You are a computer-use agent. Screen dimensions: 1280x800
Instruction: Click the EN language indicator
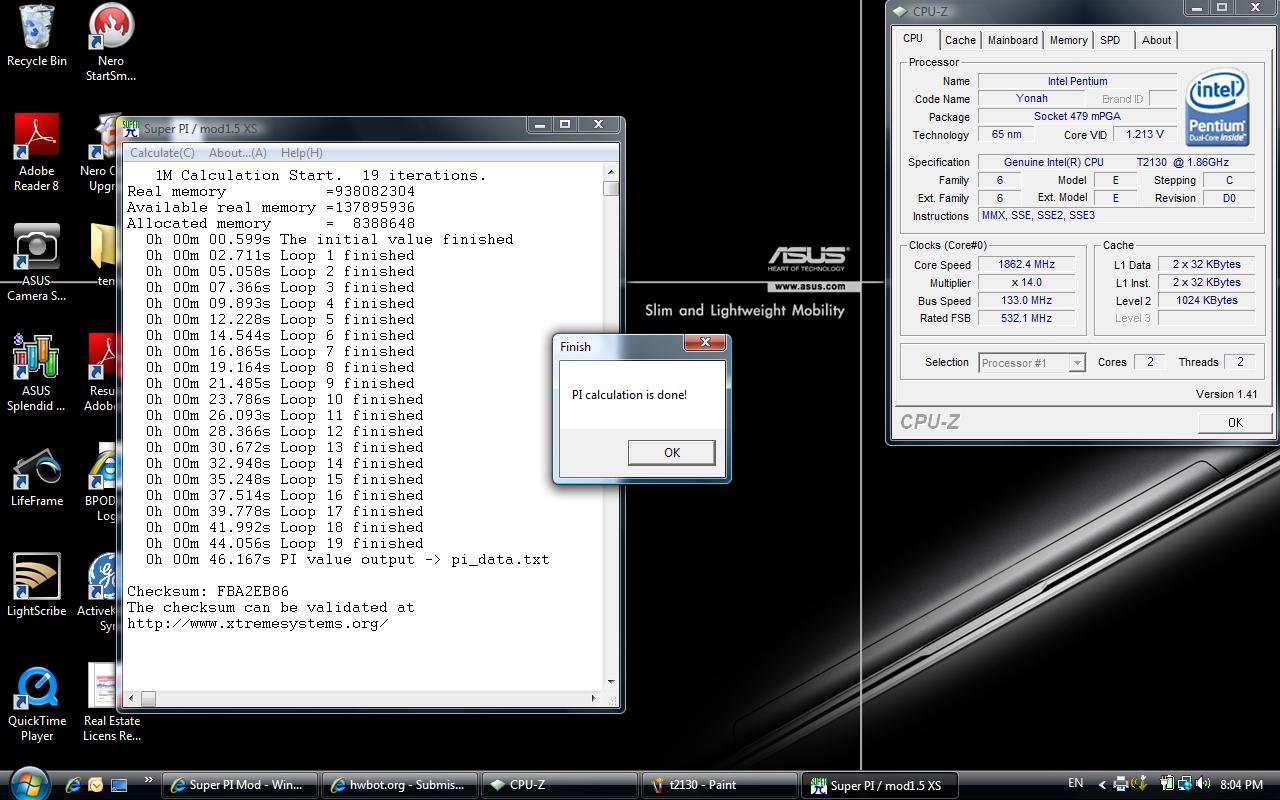[1076, 784]
